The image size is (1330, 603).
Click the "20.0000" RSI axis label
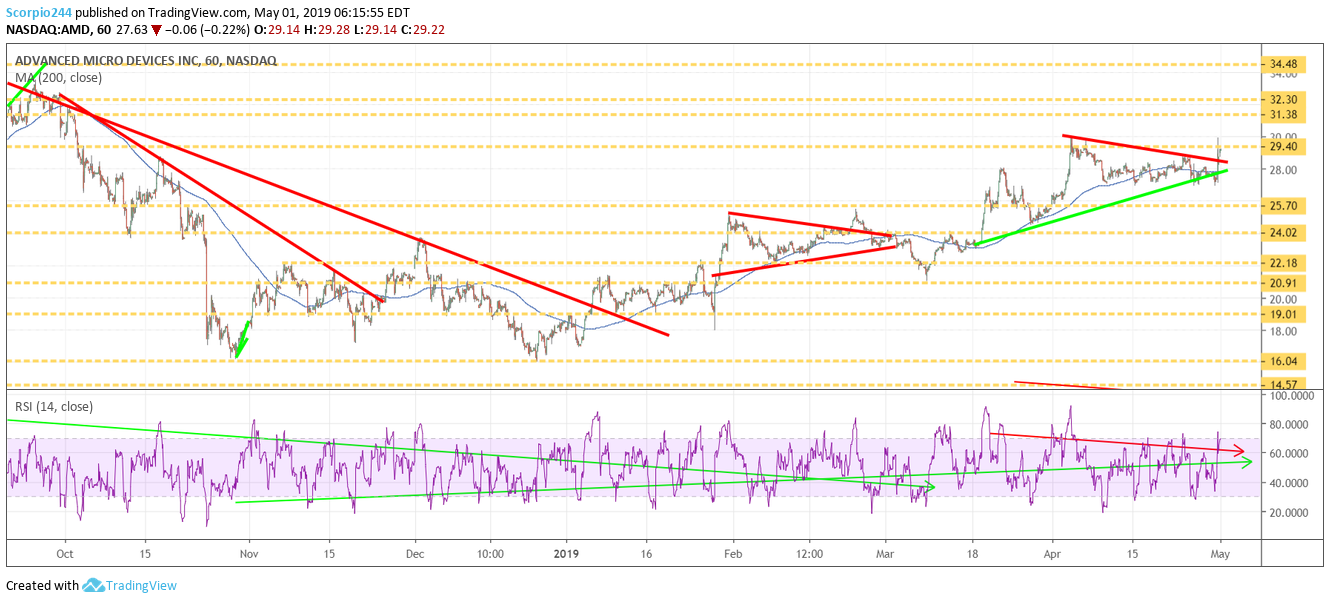pyautogui.click(x=1288, y=513)
